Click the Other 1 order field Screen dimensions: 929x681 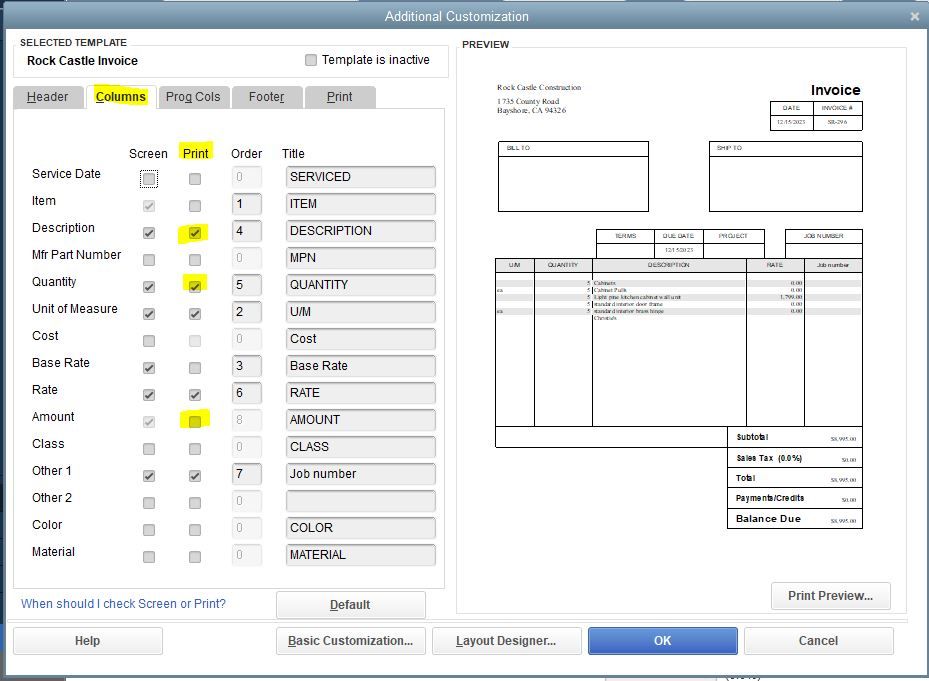tap(246, 474)
